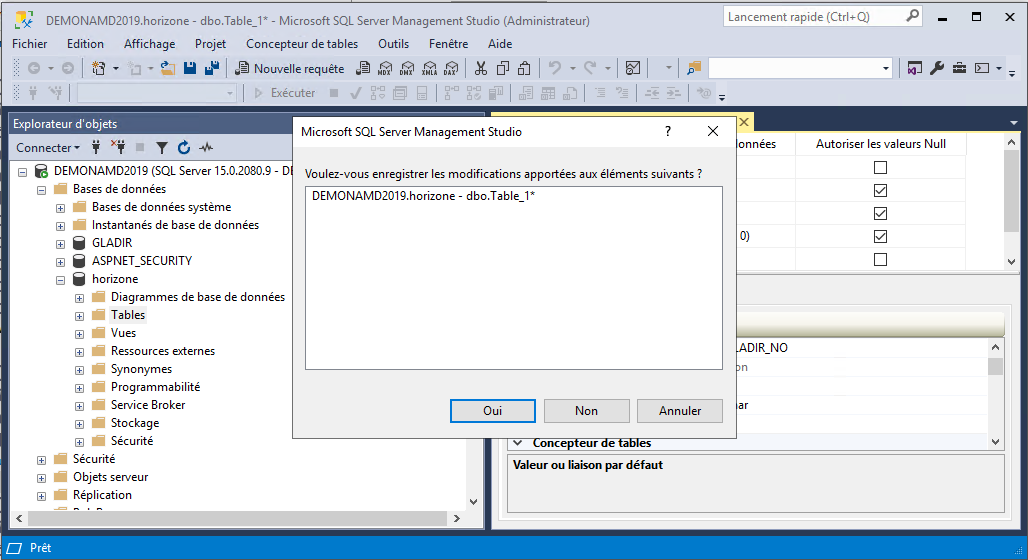Click the Save All disks icon

click(211, 68)
